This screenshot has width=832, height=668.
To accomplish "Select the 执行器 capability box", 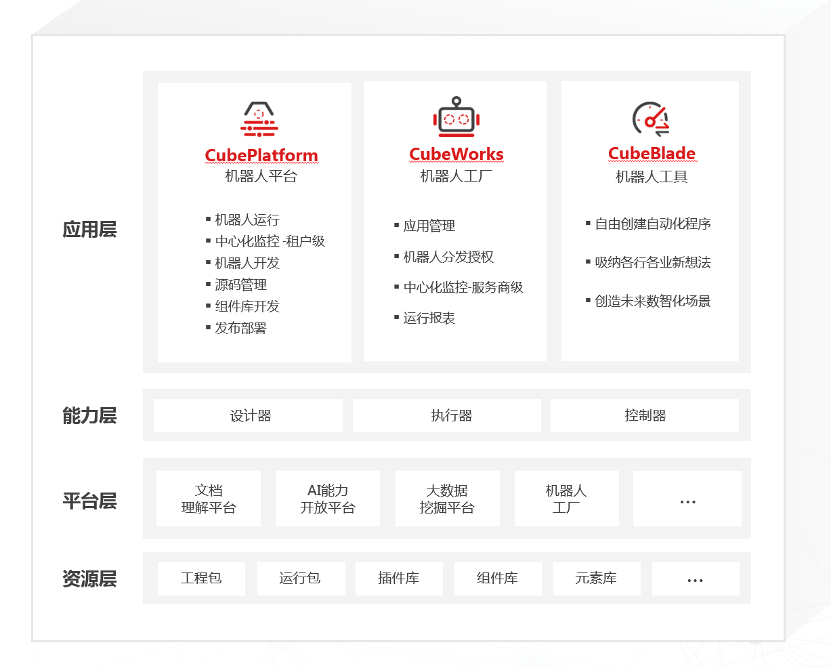I will 446,416.
